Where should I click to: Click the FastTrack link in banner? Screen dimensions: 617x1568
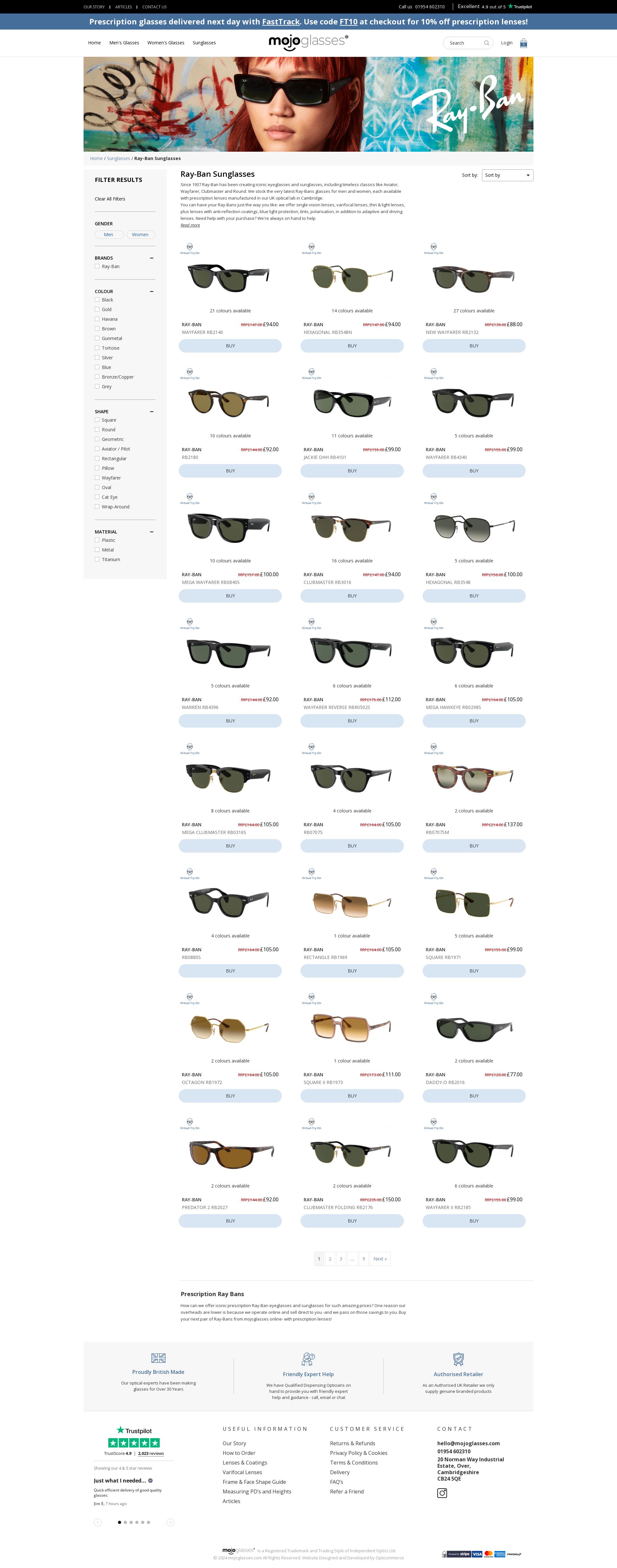point(281,22)
